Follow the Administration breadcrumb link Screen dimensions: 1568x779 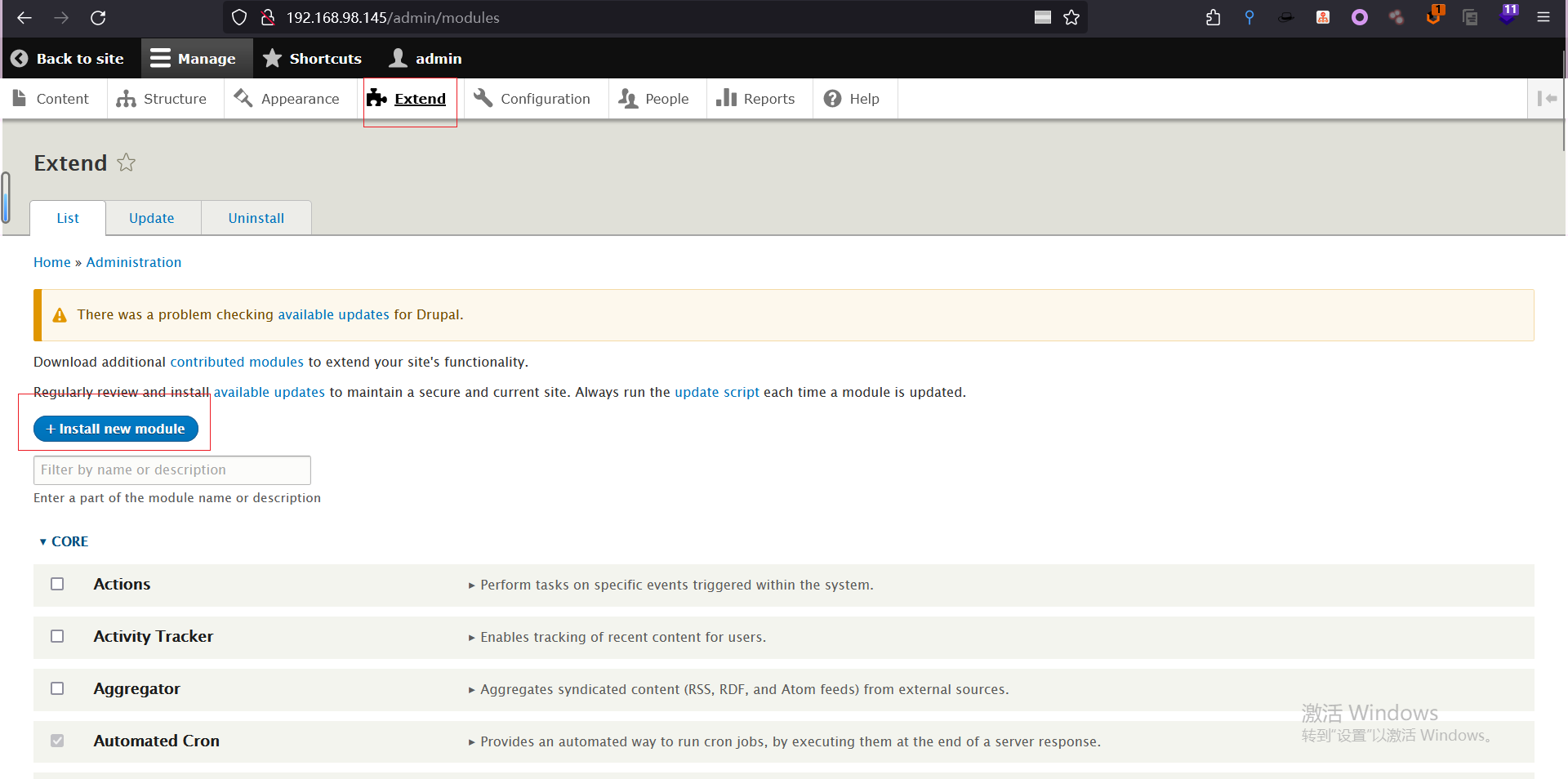pyautogui.click(x=134, y=262)
